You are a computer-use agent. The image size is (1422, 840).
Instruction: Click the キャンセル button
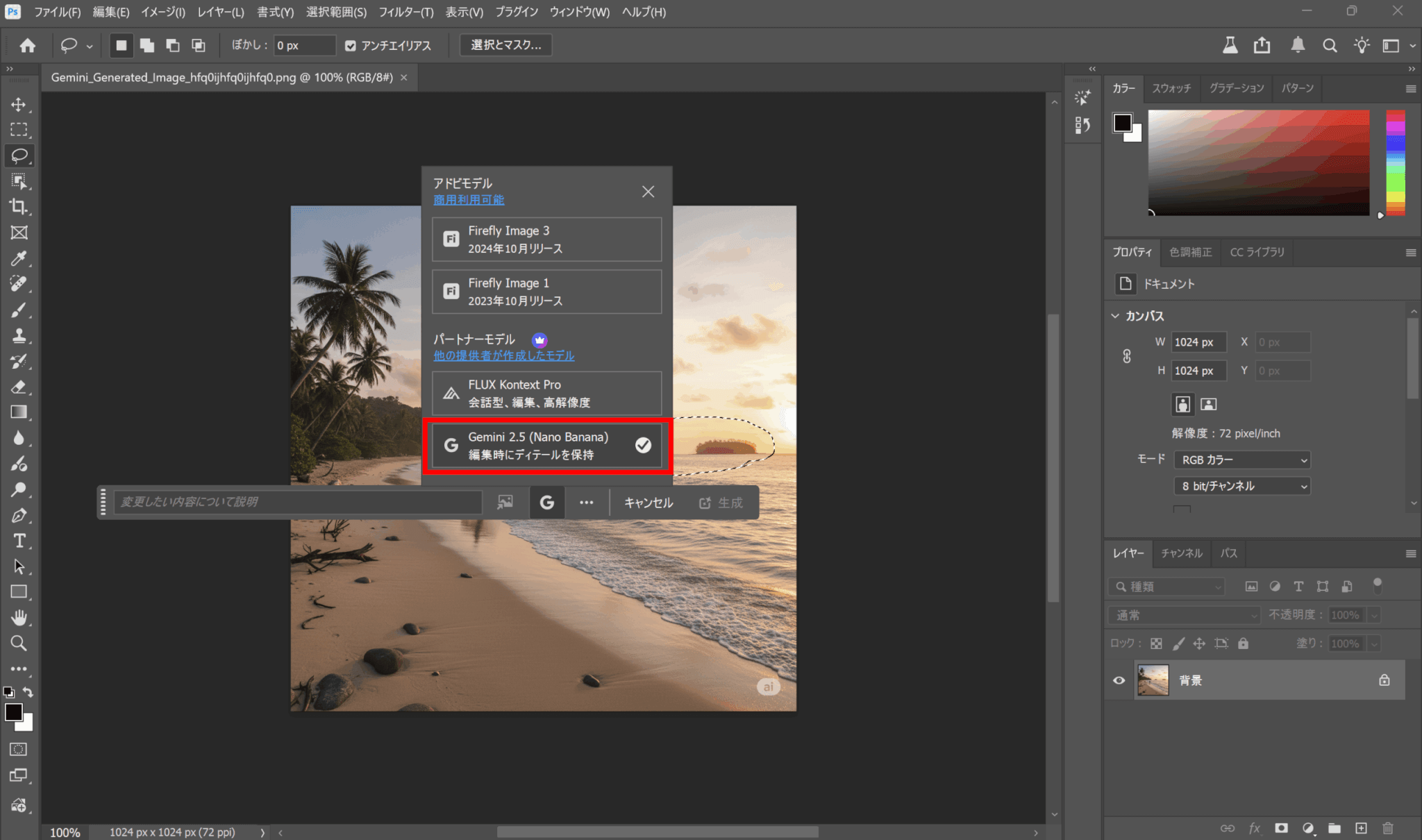648,503
